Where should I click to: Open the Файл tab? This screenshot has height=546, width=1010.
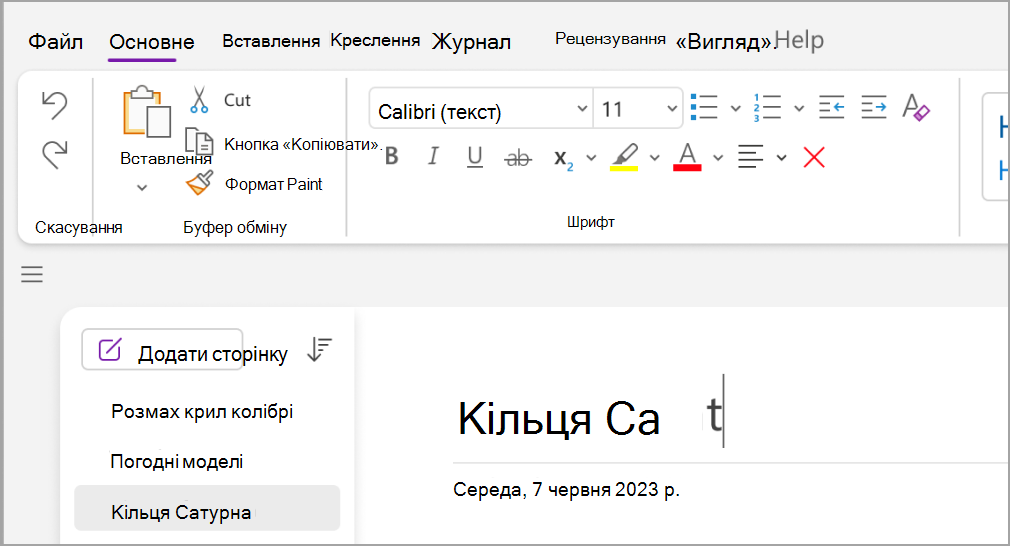[55, 42]
